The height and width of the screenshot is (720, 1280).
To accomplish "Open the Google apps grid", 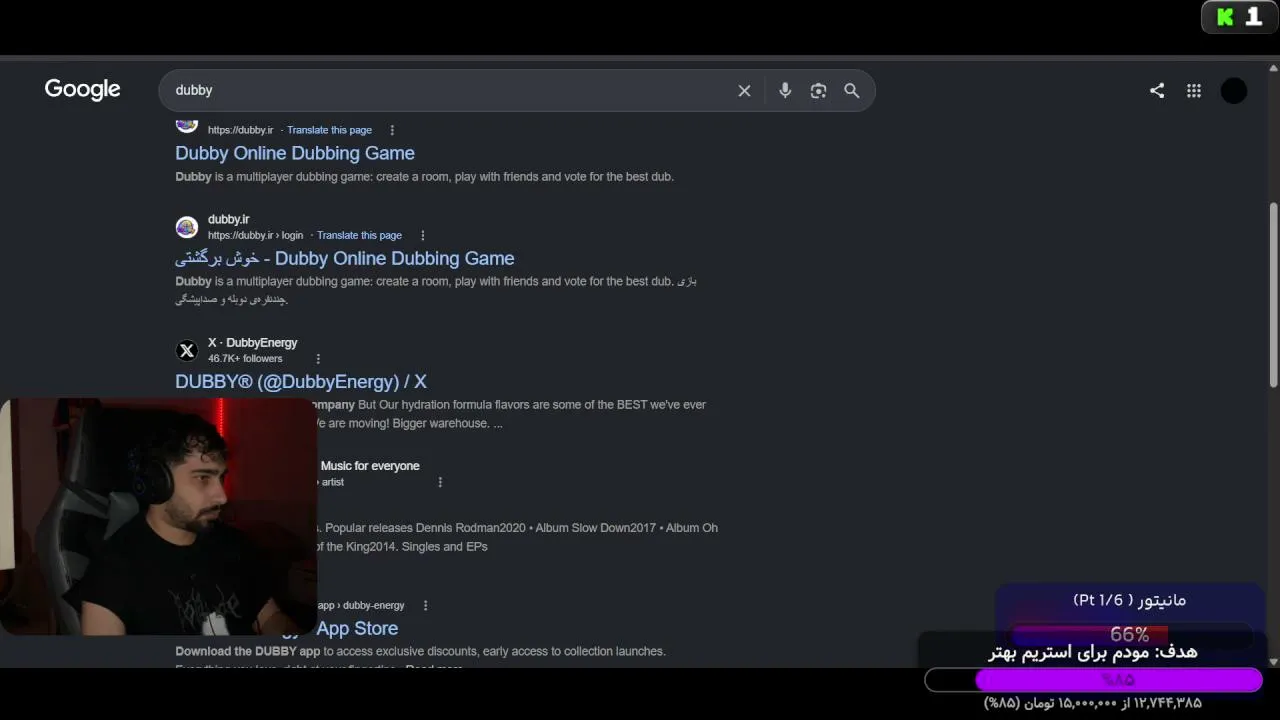I will [1194, 91].
